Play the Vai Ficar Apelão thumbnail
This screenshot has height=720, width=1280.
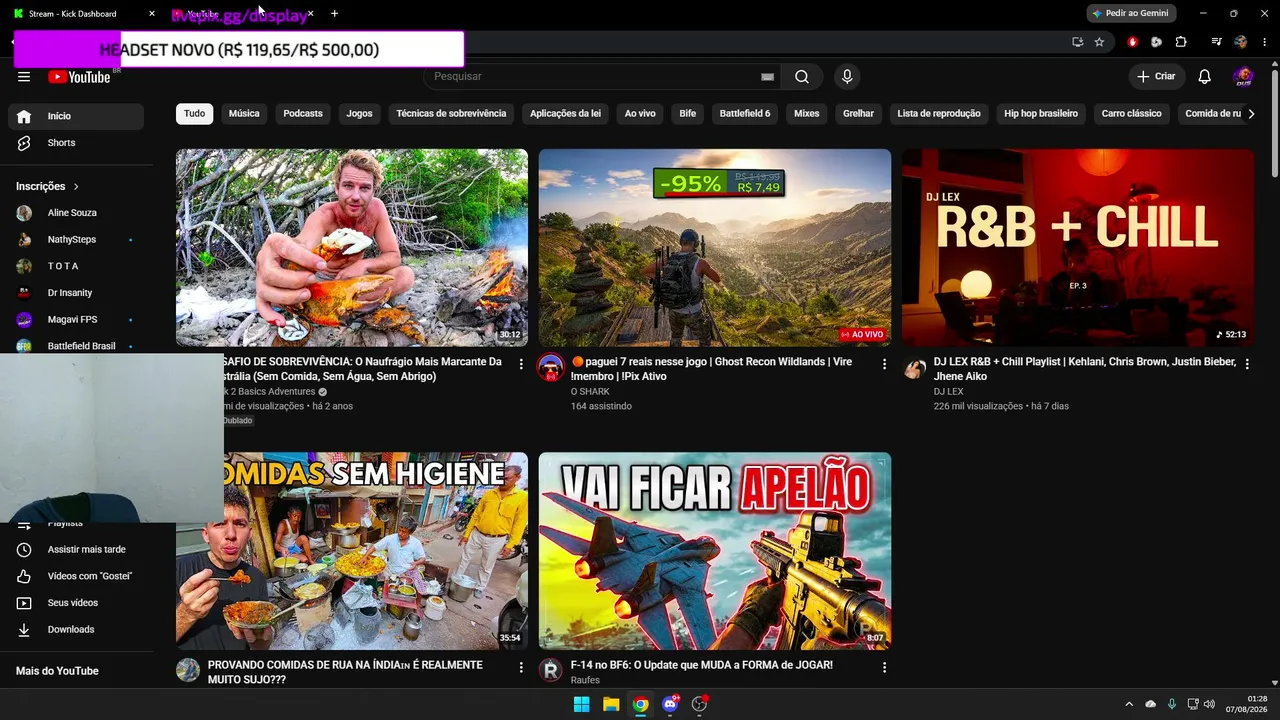click(x=715, y=551)
